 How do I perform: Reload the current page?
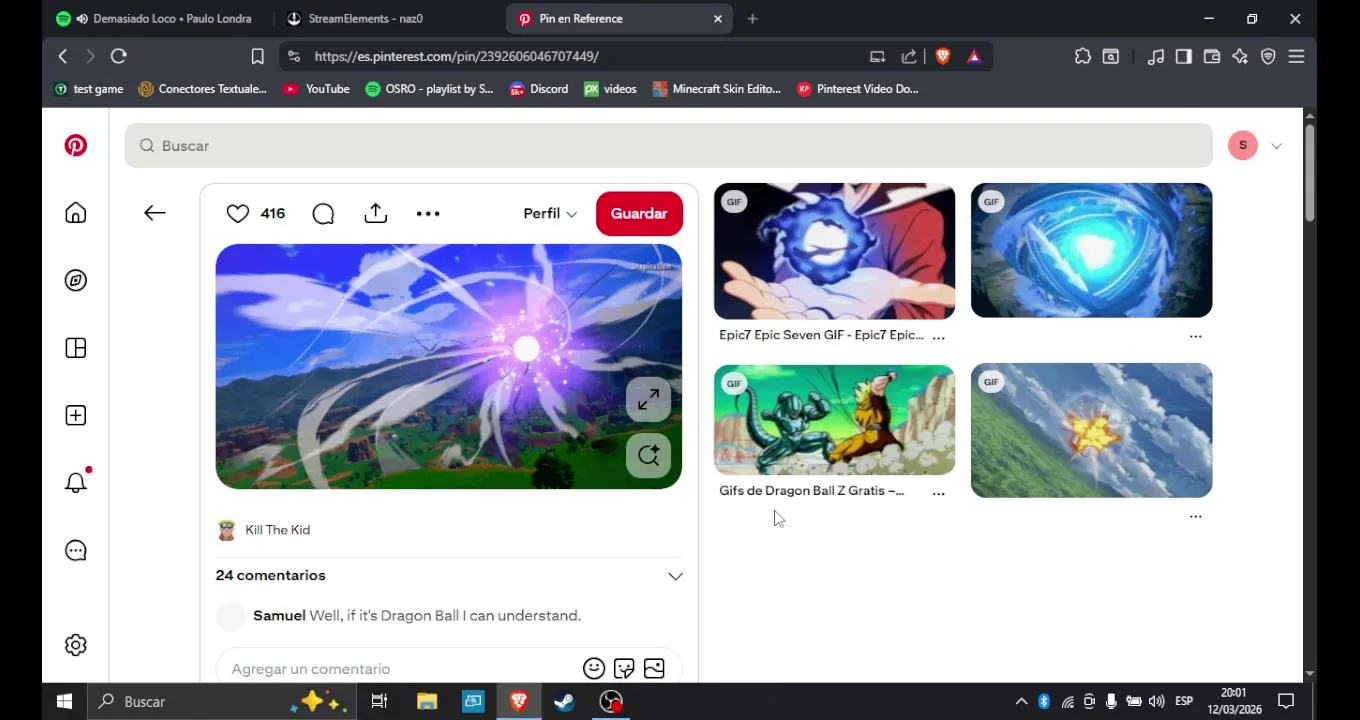tap(119, 56)
